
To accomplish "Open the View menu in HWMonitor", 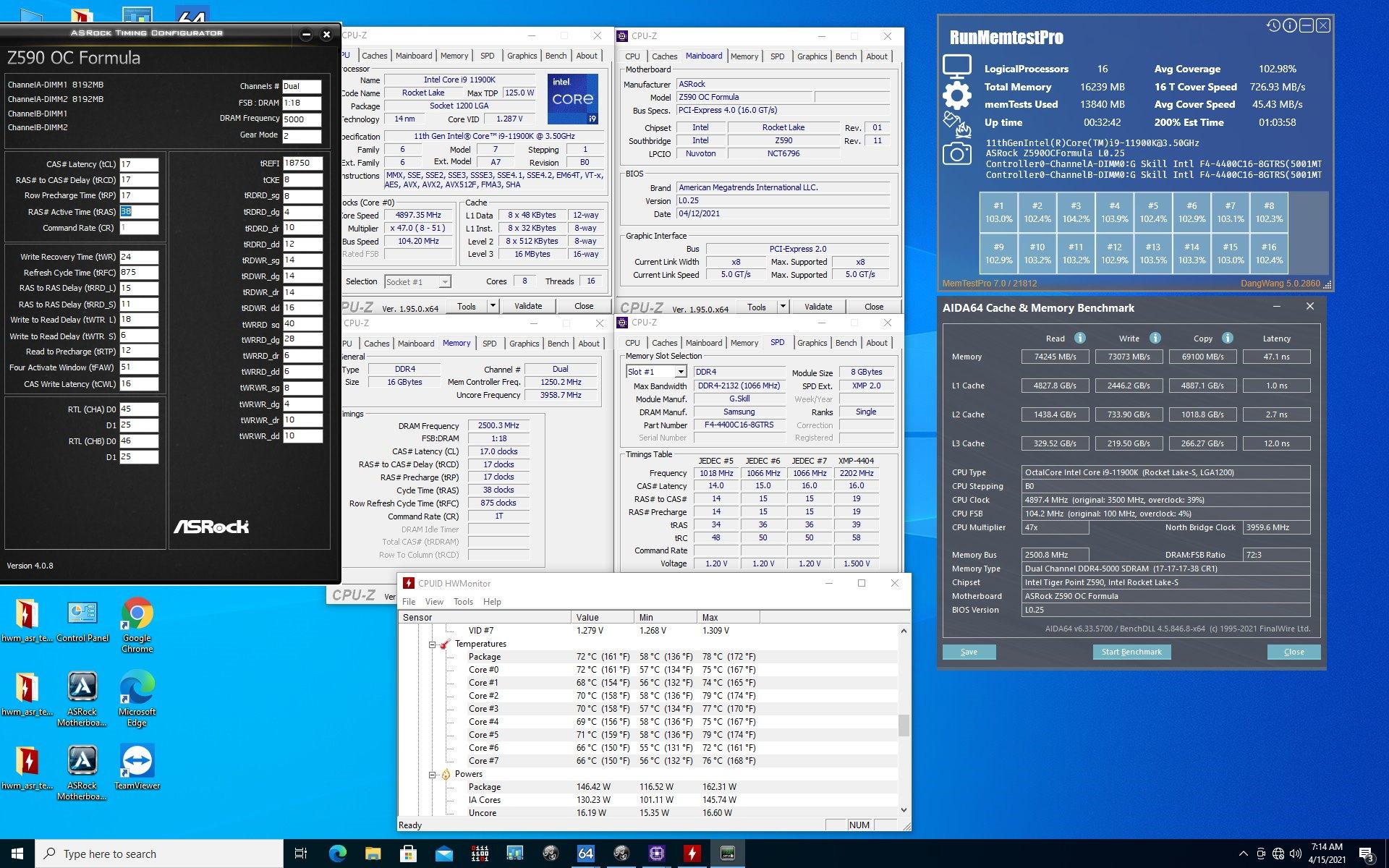I will pos(434,602).
